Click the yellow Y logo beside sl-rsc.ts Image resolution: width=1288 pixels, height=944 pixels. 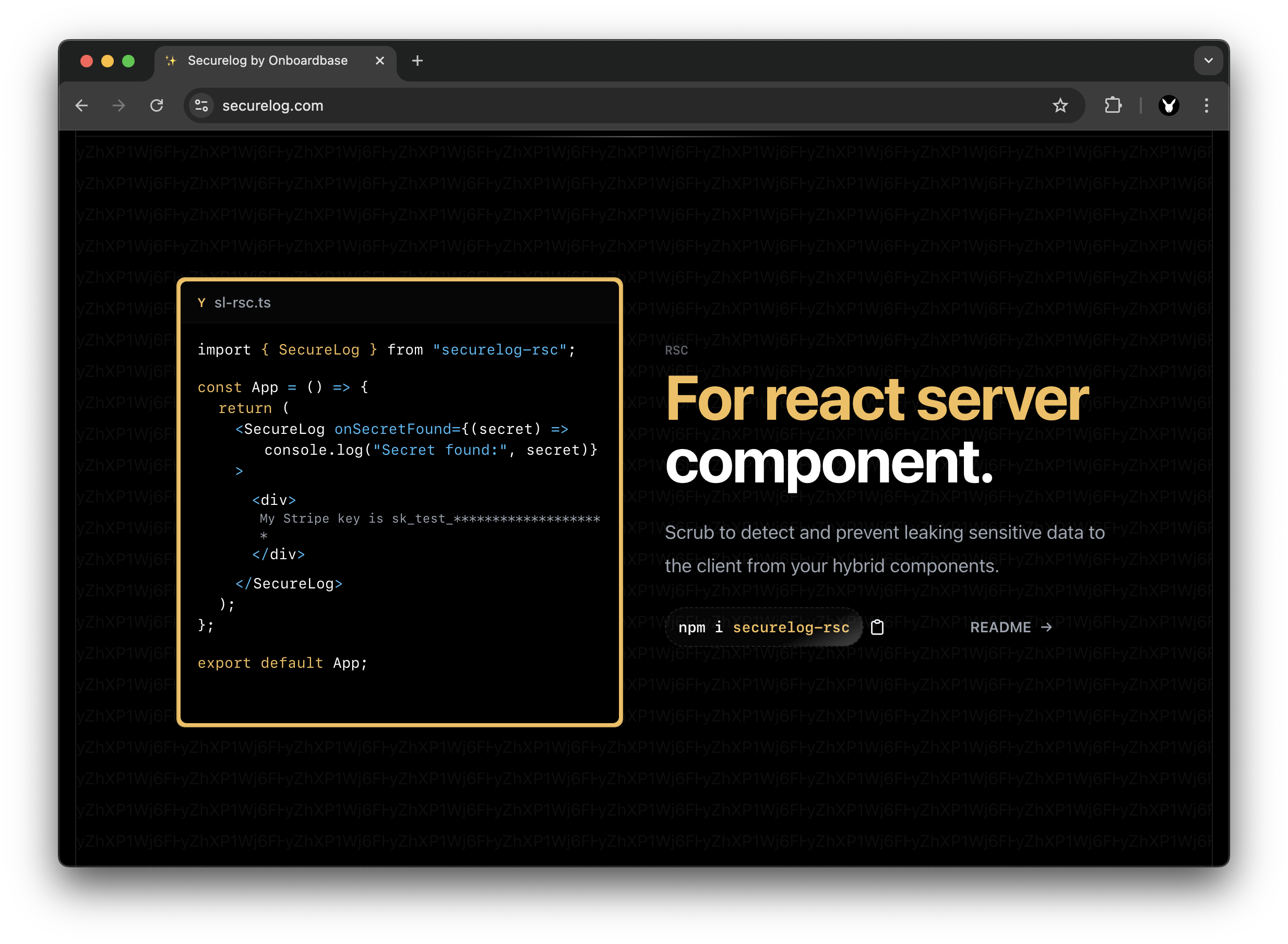point(201,303)
